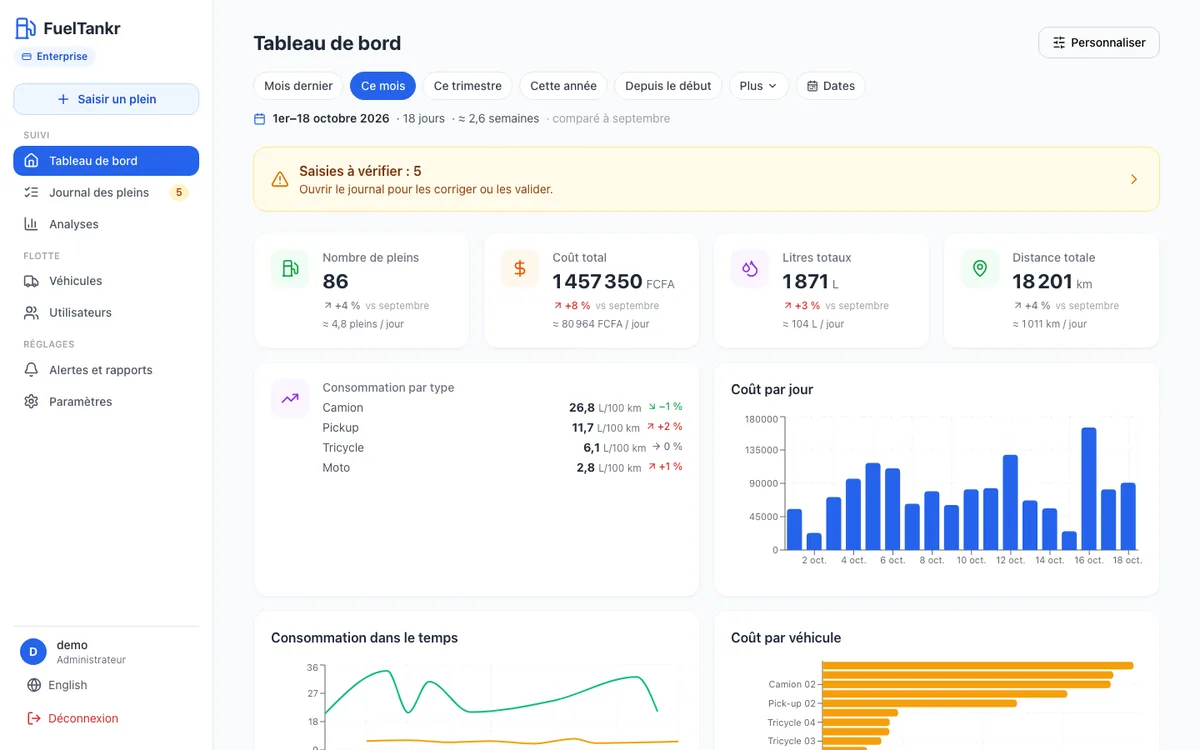Click the badge 5 beside Journal des pleins
The height and width of the screenshot is (750, 1200).
pos(179,193)
